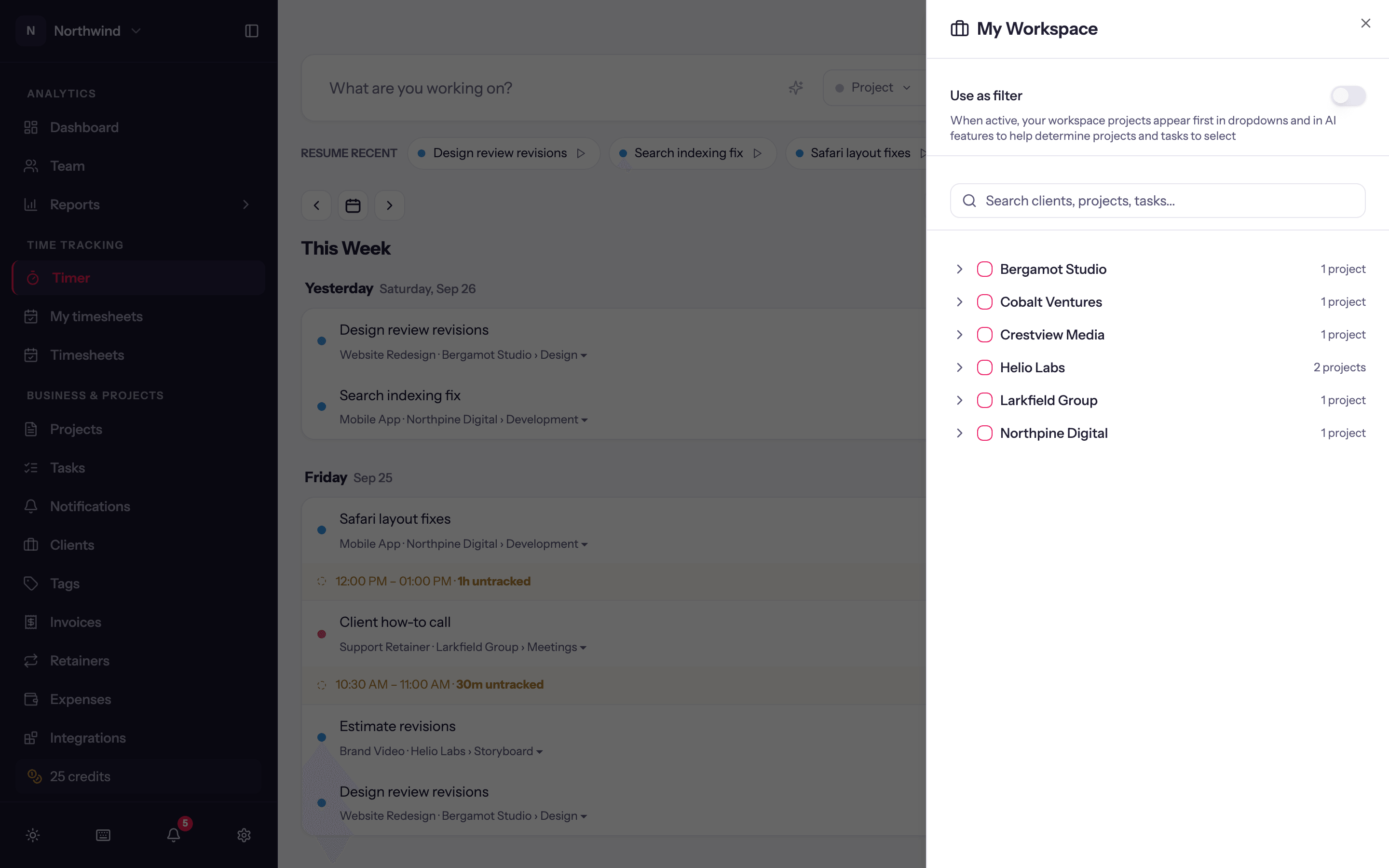This screenshot has width=1389, height=868.
Task: Open Retainers in the sidebar
Action: pyautogui.click(x=138, y=661)
